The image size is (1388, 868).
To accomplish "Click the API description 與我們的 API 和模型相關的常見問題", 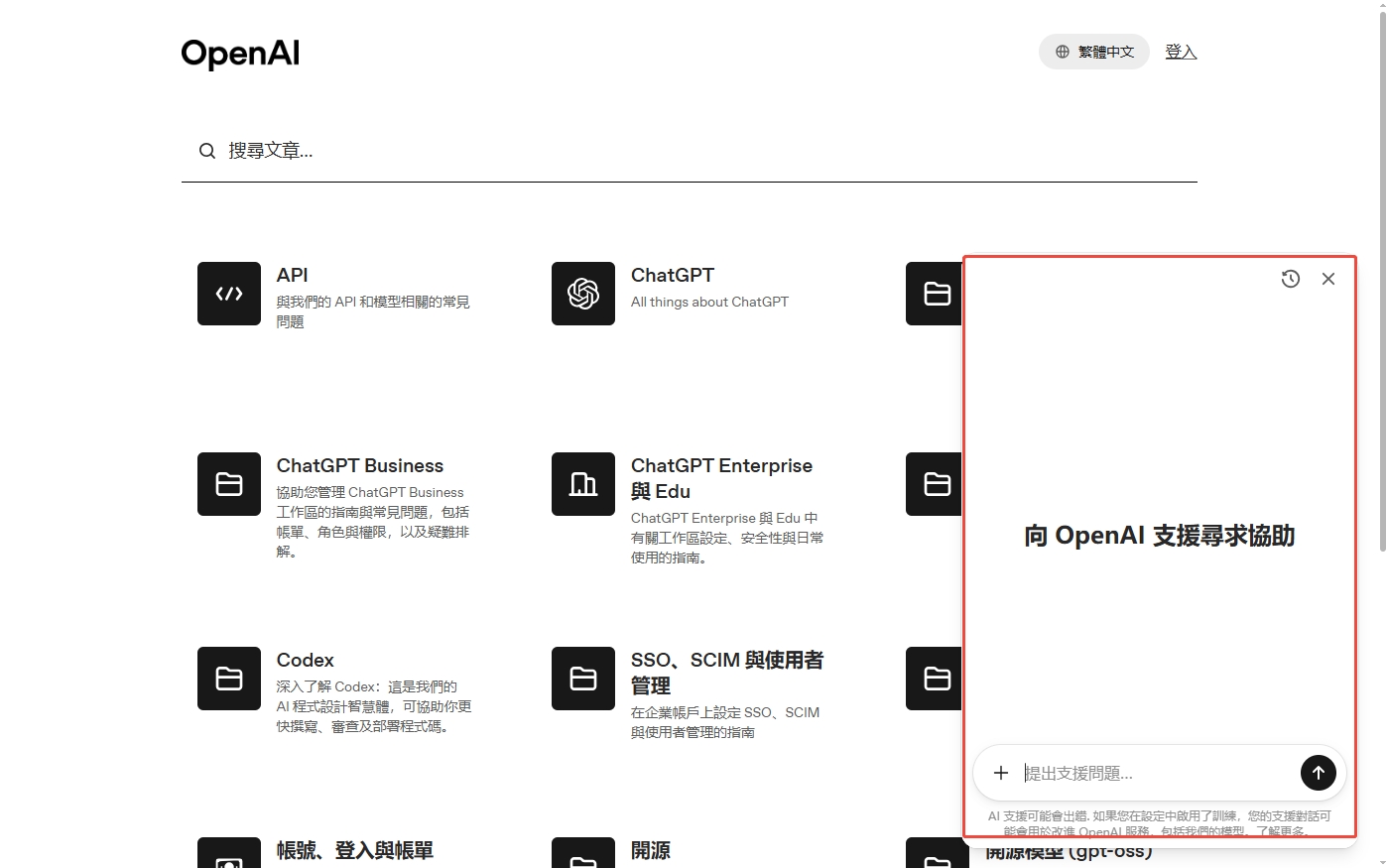I will 373,311.
